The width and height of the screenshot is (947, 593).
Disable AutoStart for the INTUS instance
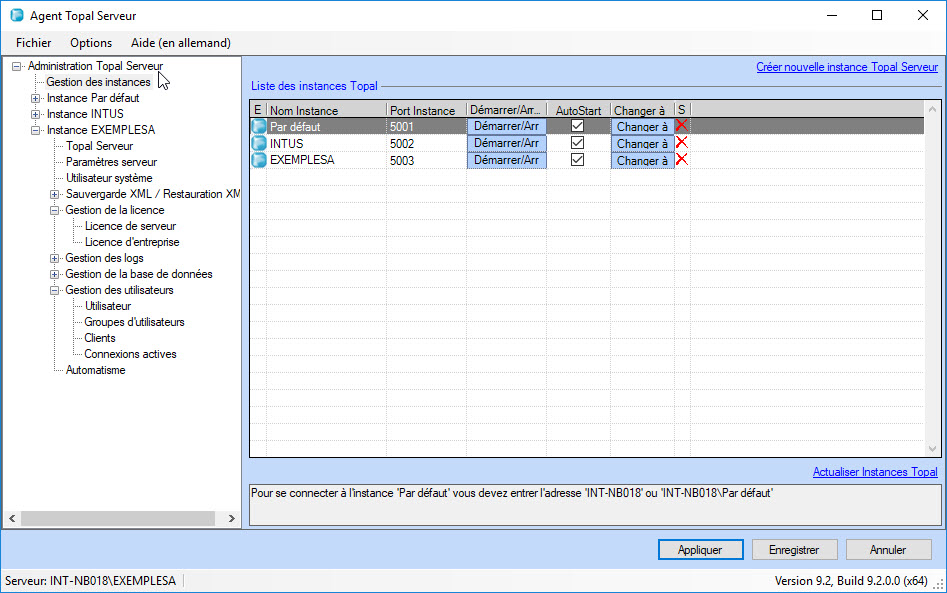(x=577, y=143)
